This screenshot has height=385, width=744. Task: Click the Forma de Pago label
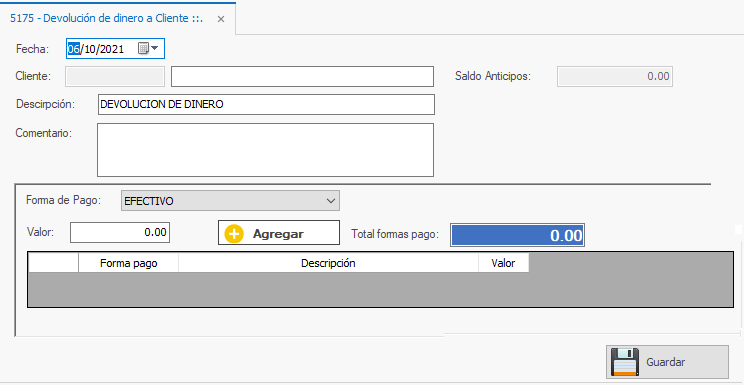[x=64, y=200]
